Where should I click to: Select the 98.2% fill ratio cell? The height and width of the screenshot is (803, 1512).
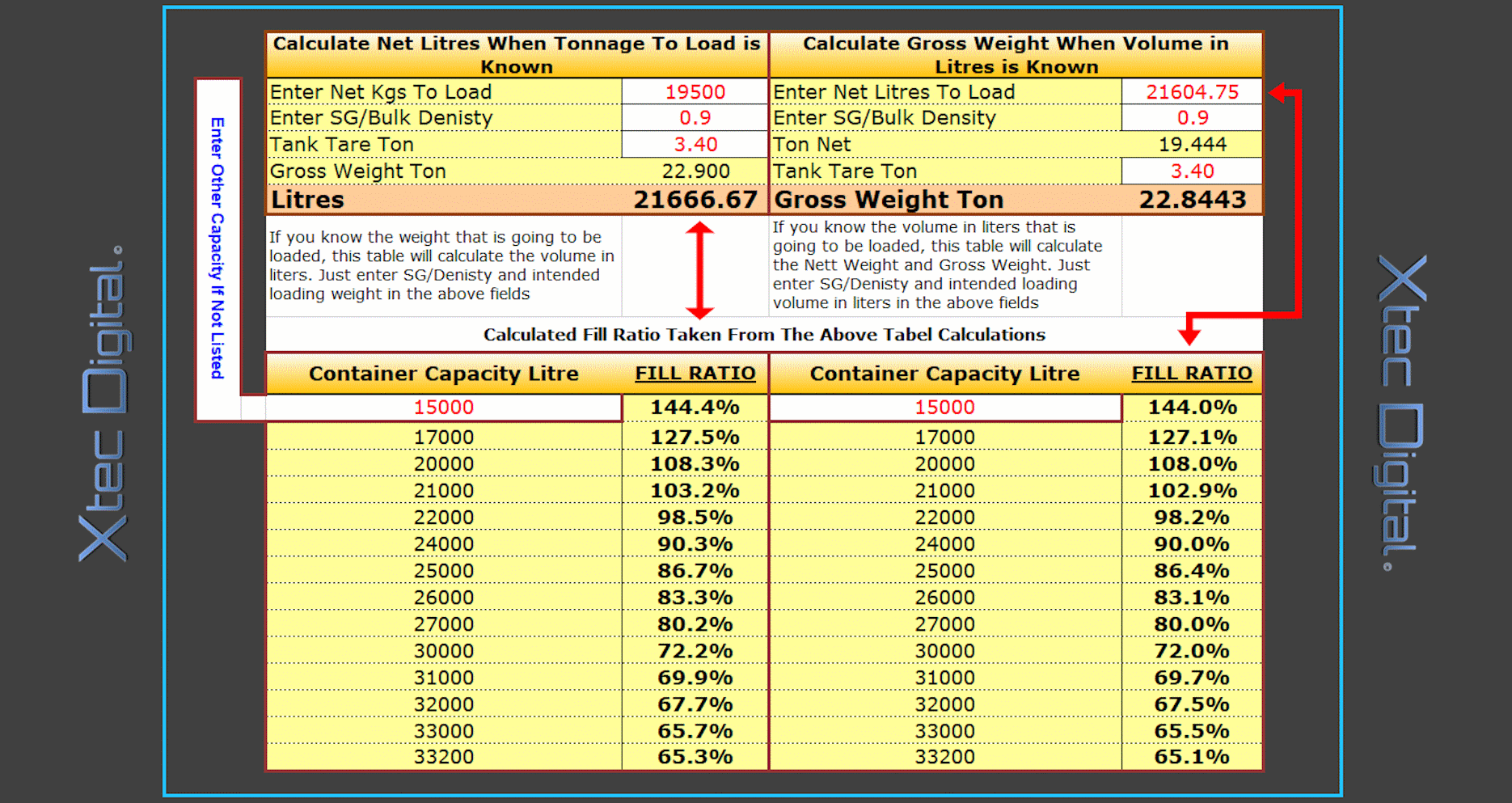pos(1193,518)
